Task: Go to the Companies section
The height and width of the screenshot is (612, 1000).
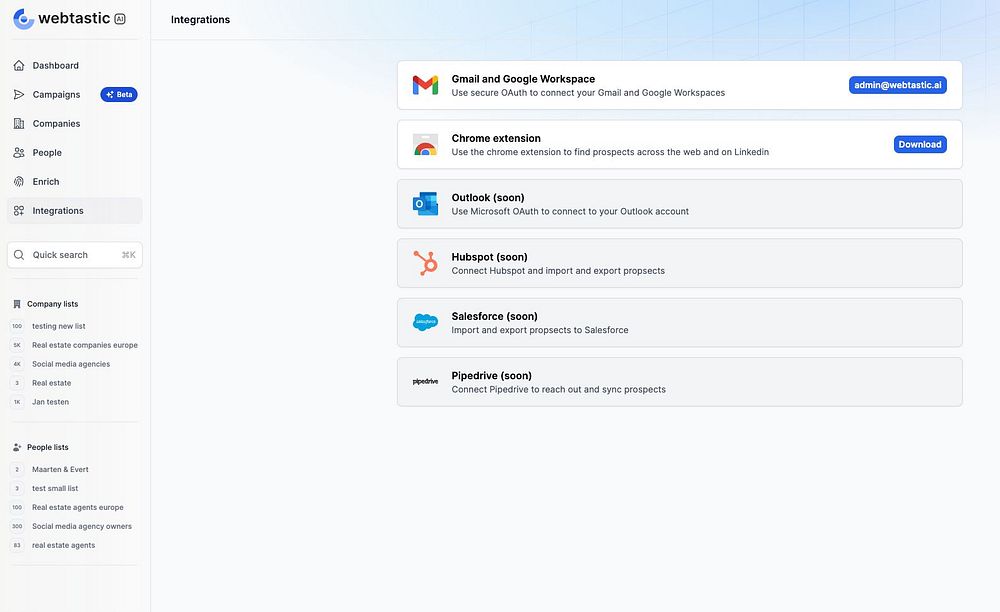Action: tap(75, 124)
